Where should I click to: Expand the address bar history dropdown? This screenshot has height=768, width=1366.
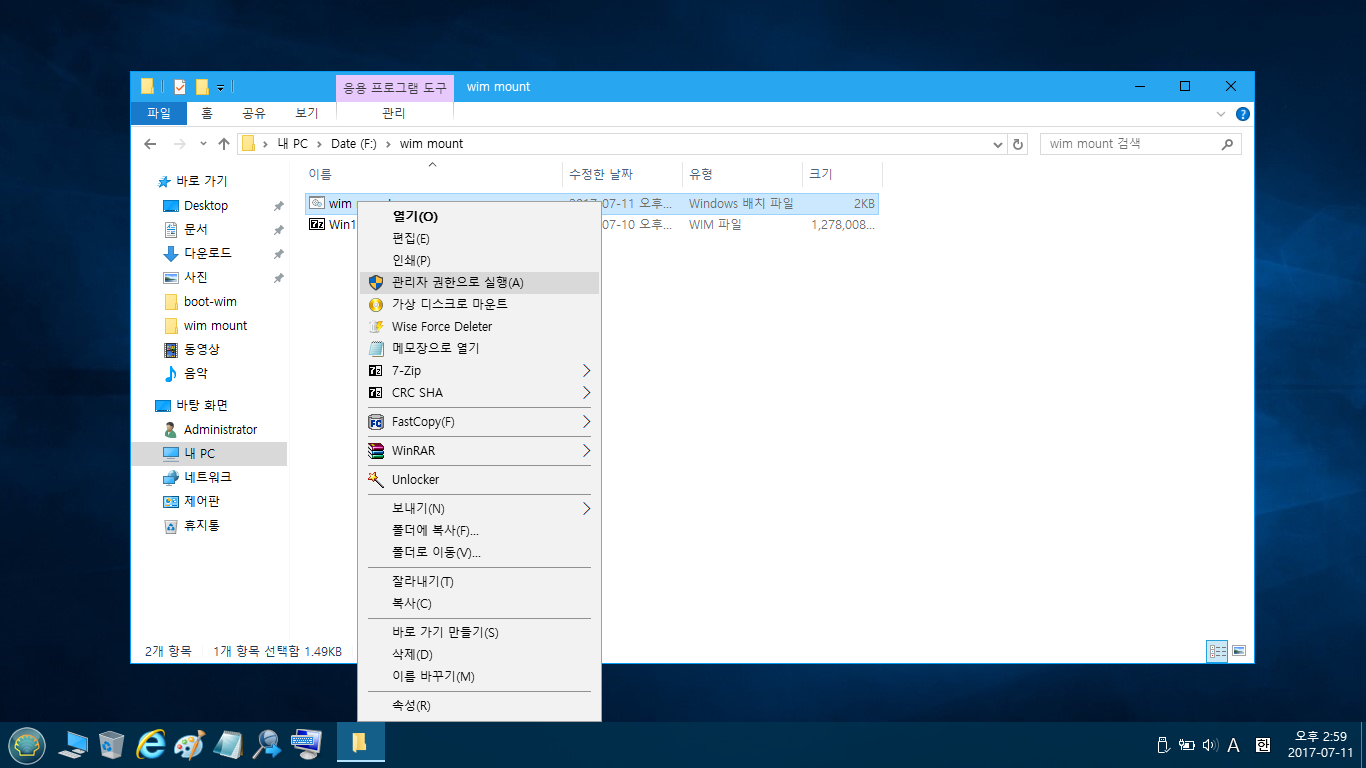pos(998,144)
